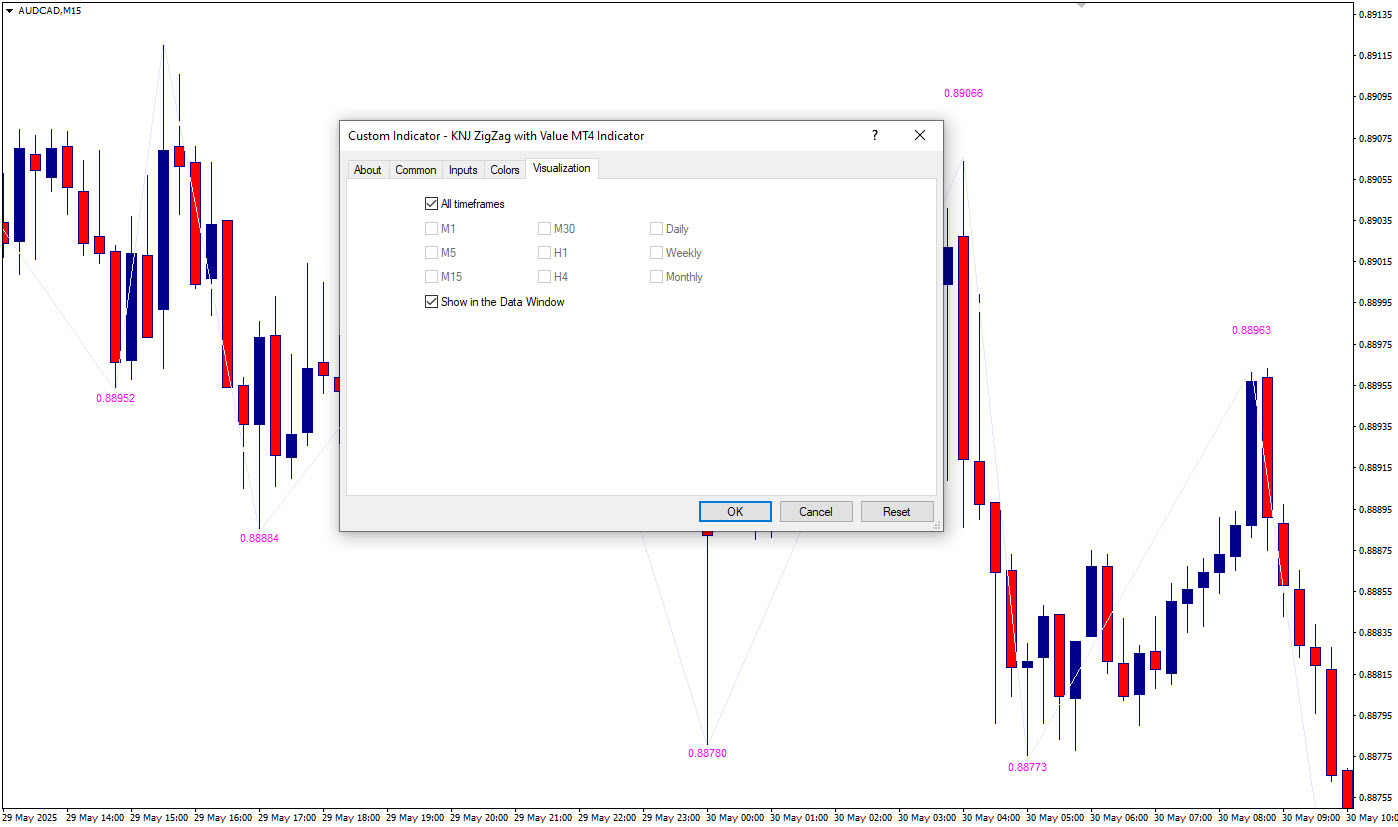
Task: Toggle the H1 timeframe checkbox
Action: 544,253
